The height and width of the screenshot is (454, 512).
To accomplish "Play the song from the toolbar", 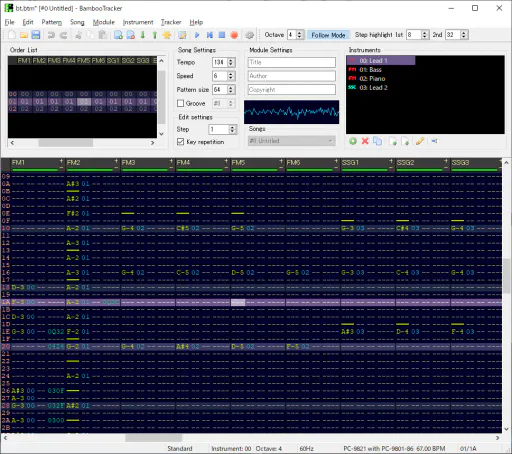I will tap(197, 35).
